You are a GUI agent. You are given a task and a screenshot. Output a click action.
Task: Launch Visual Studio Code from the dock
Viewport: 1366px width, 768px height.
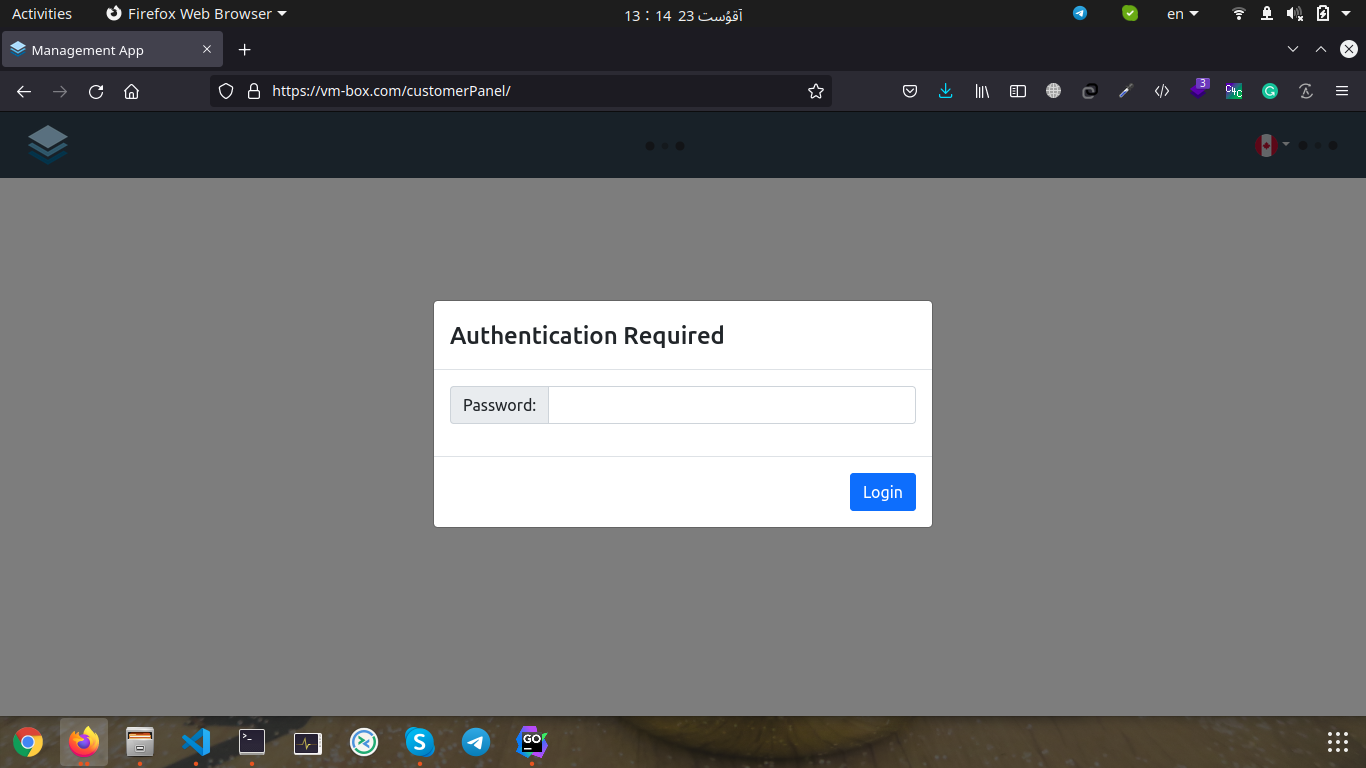[x=196, y=742]
